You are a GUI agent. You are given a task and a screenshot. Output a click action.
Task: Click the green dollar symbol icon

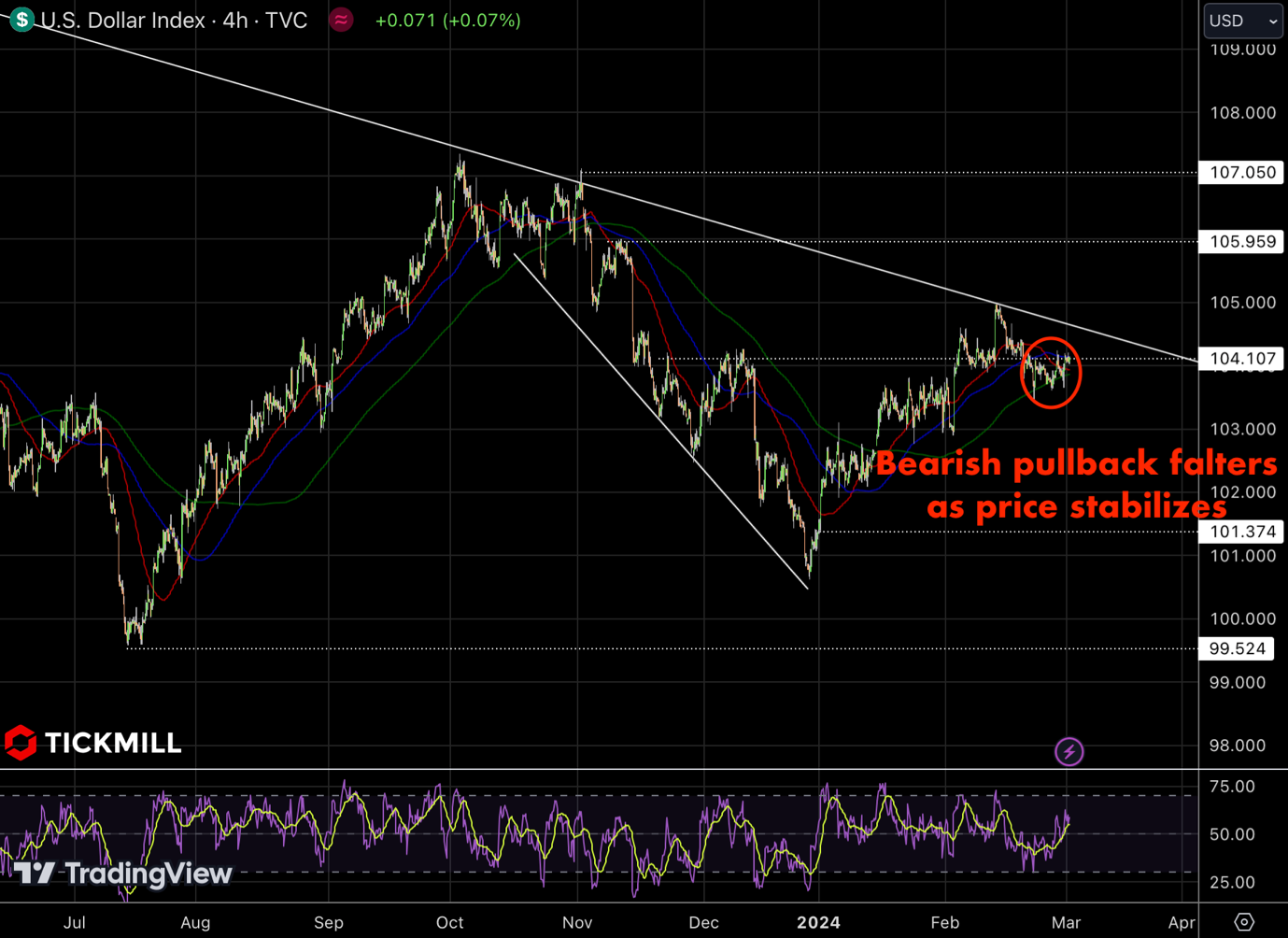(x=21, y=20)
